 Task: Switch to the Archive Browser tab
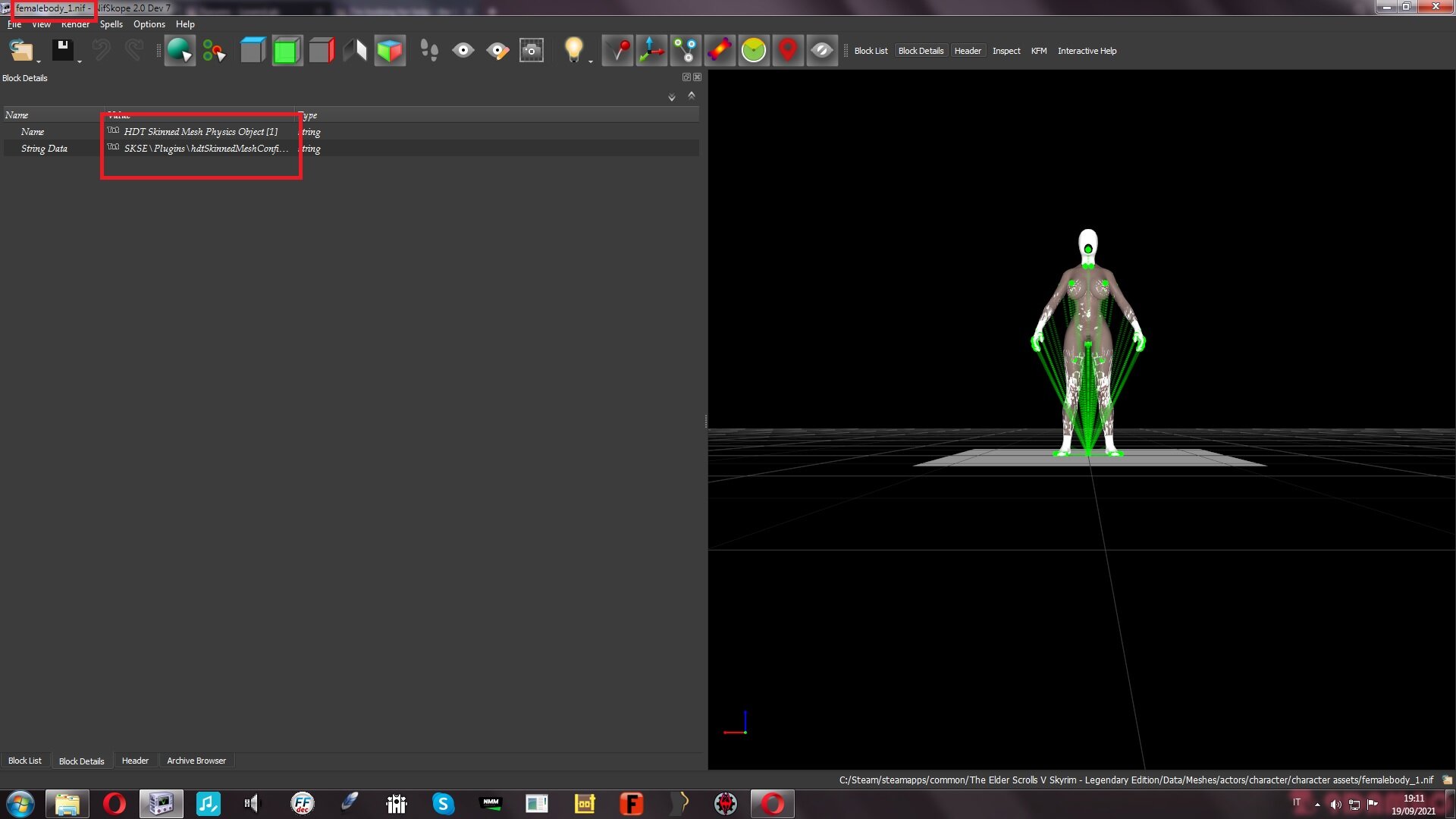196,761
